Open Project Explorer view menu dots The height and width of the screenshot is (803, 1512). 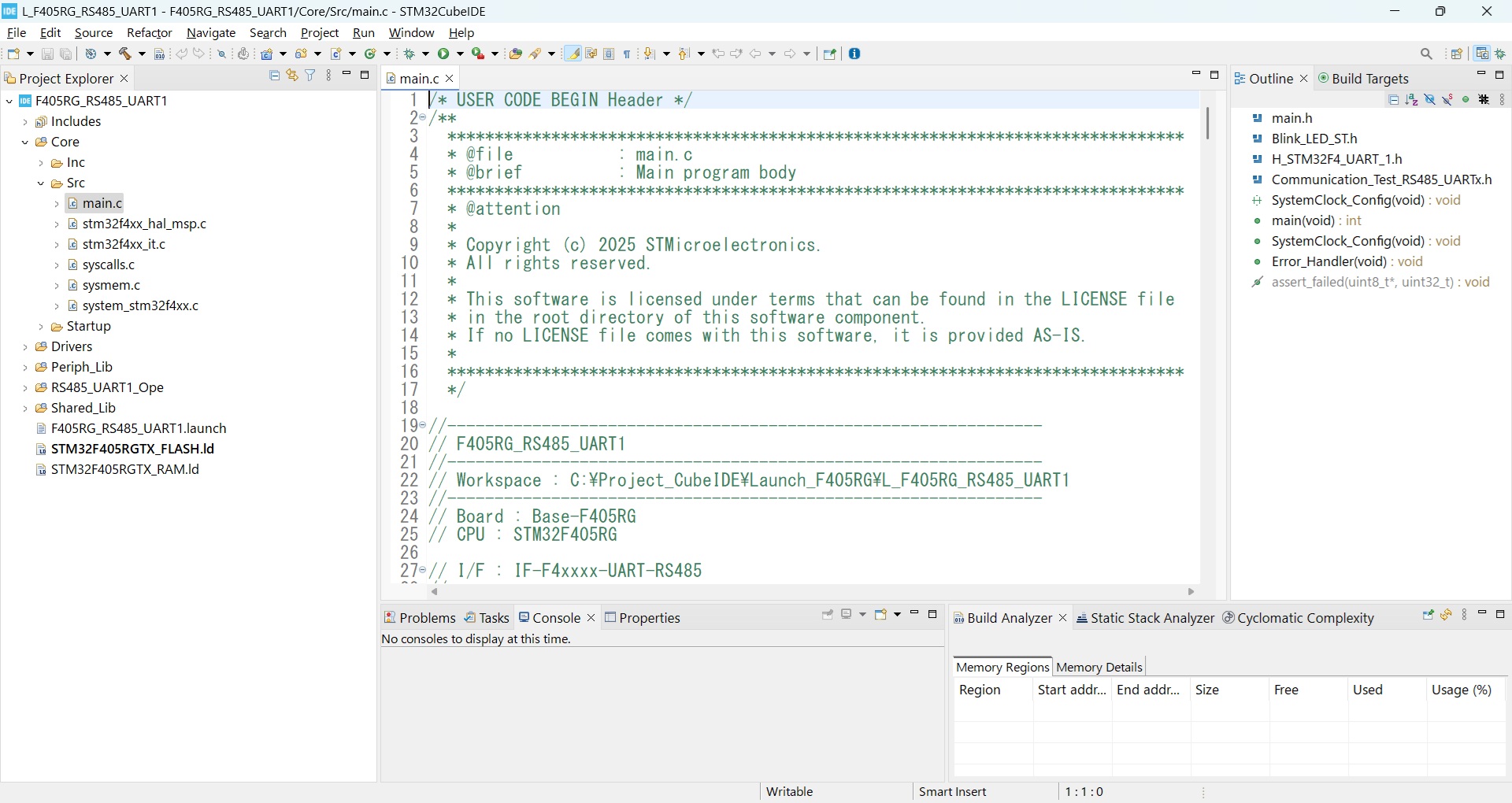(329, 76)
